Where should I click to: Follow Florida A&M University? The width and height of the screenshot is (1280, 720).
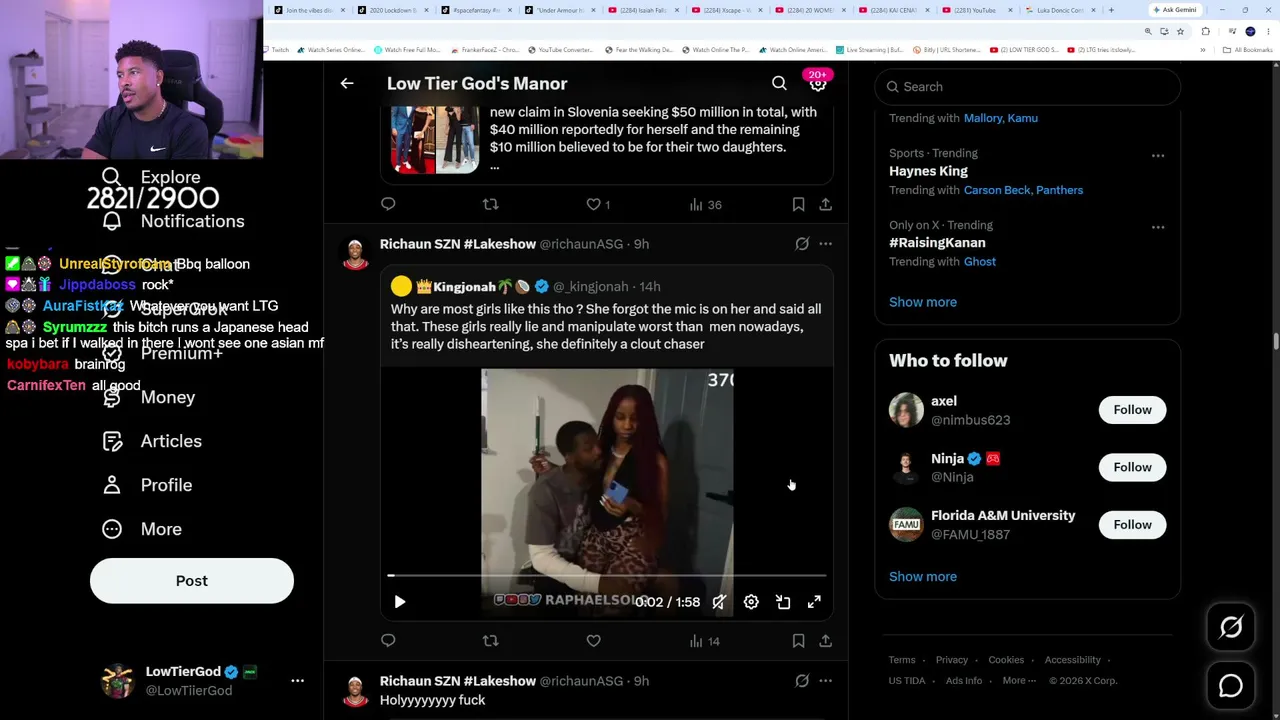(1132, 525)
